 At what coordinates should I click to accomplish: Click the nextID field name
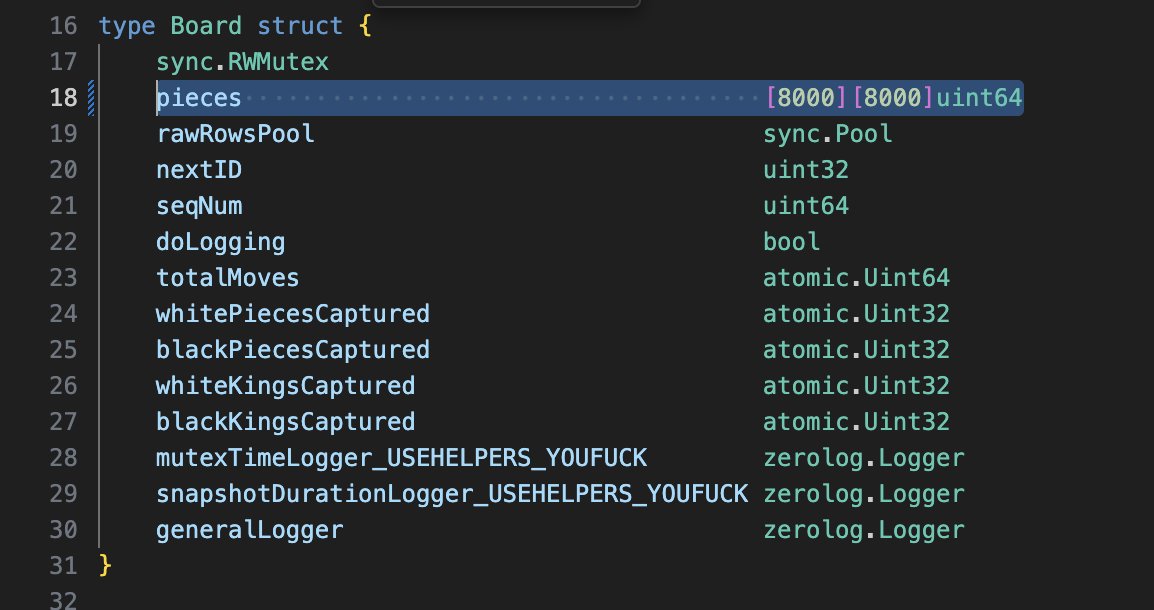click(x=199, y=170)
